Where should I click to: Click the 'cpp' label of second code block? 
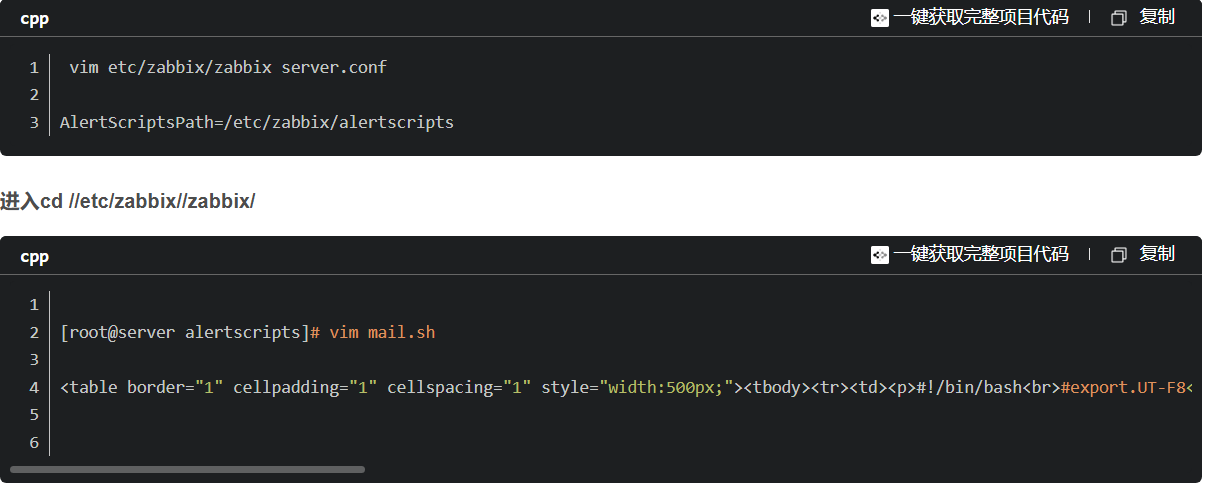coord(34,257)
